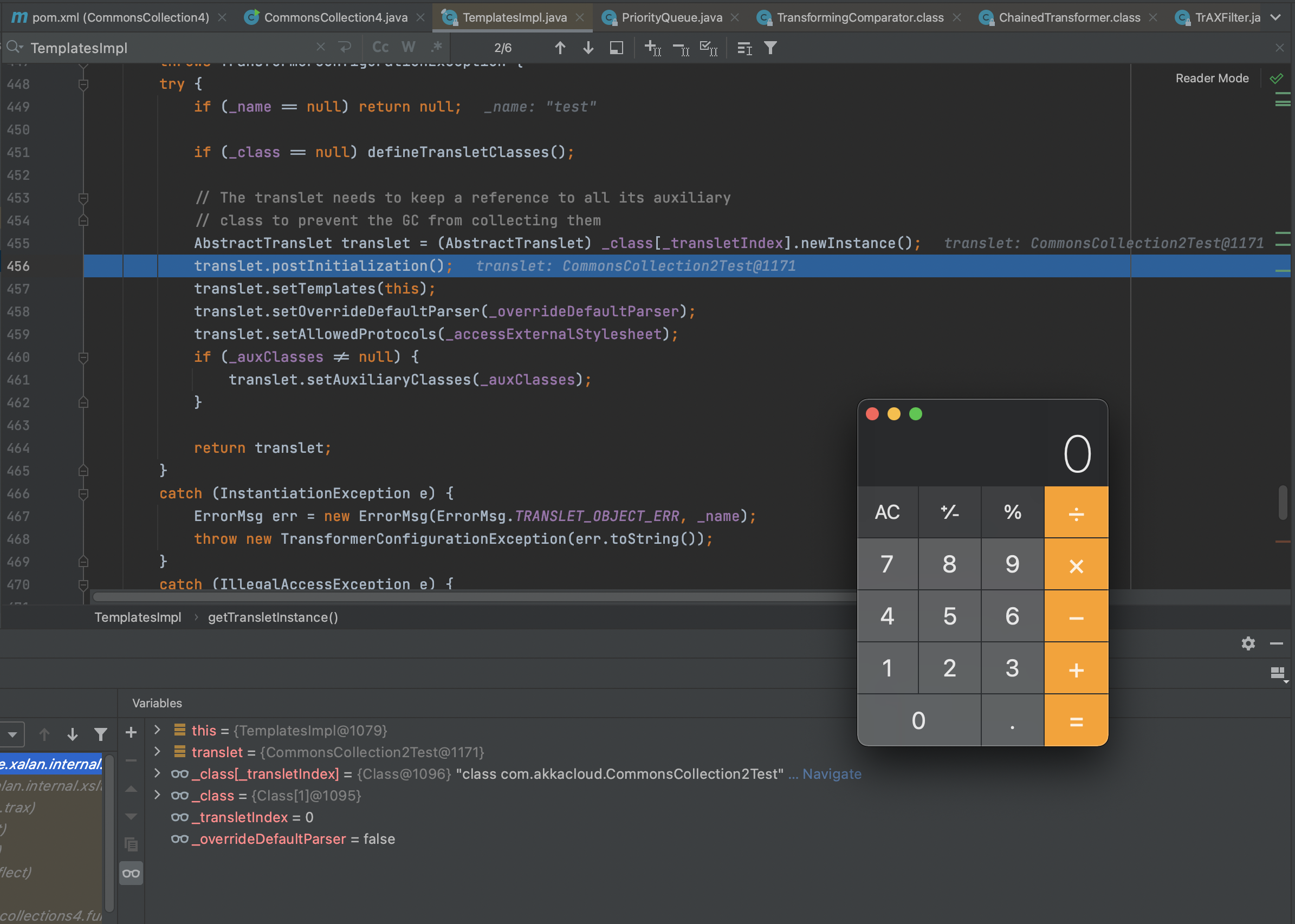Click the TemplatesImpl search field

pyautogui.click(x=171, y=48)
